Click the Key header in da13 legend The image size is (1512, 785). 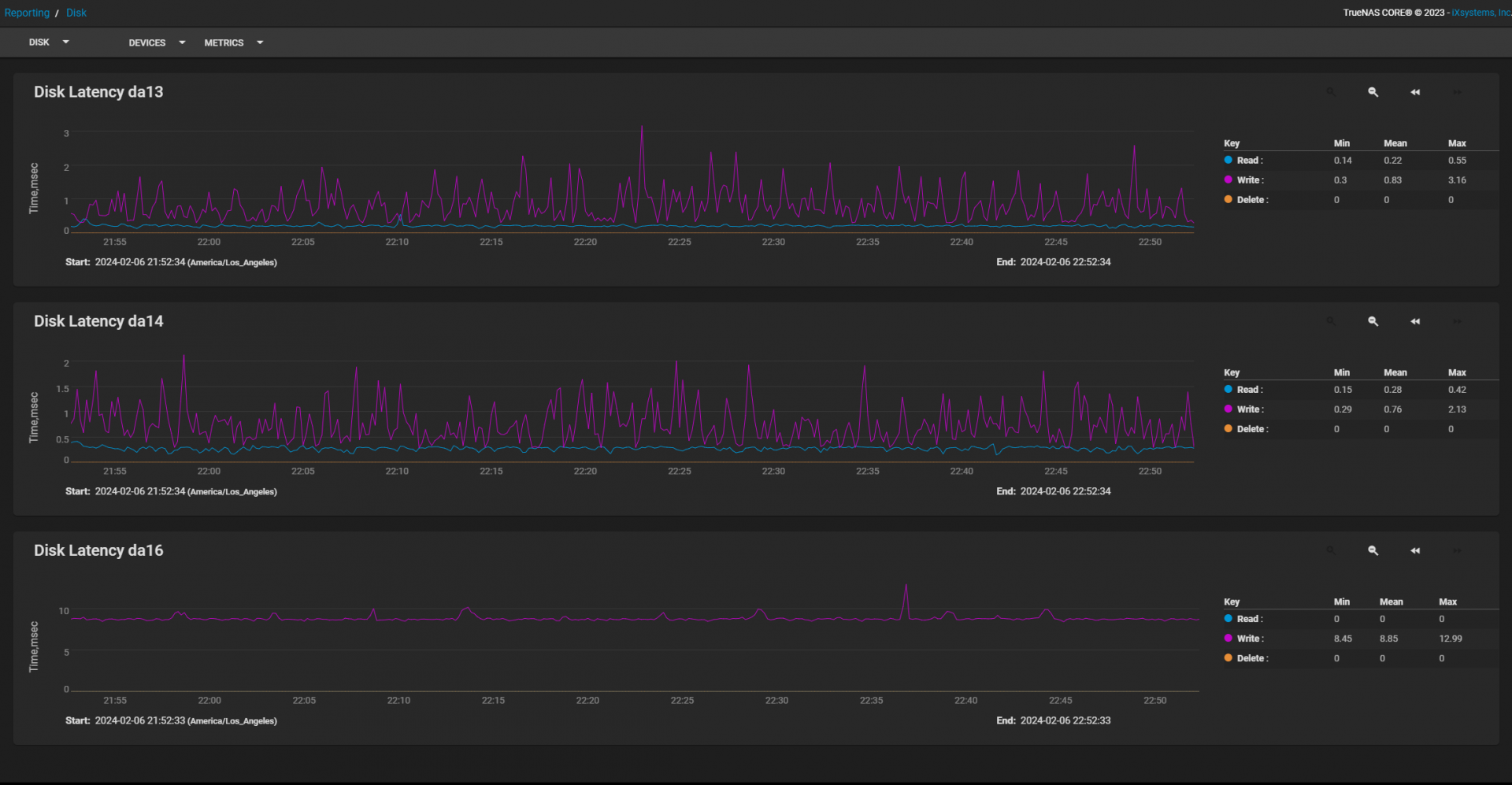tap(1232, 143)
